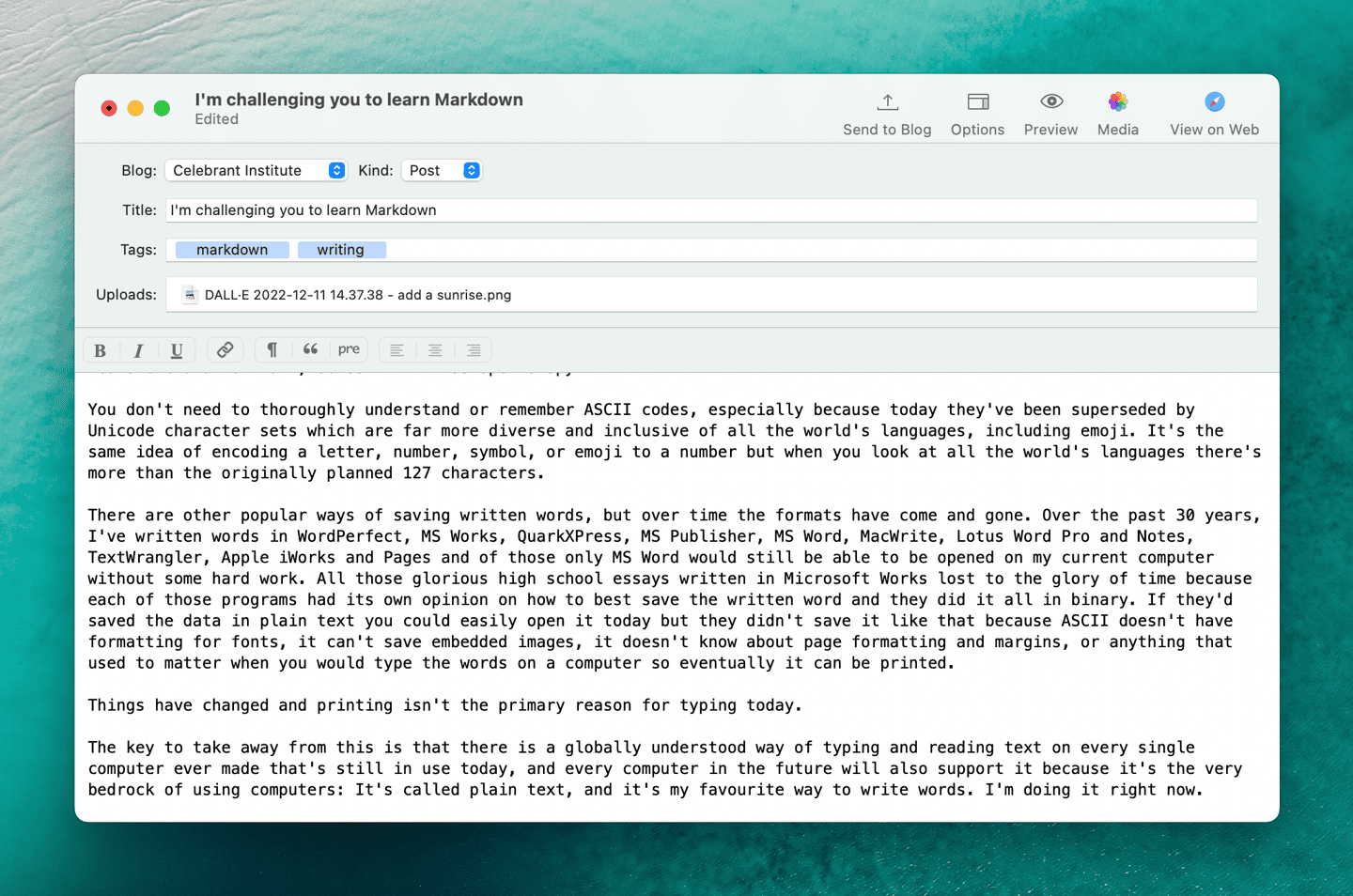Select the markdown tag
The image size is (1353, 896).
point(231,249)
